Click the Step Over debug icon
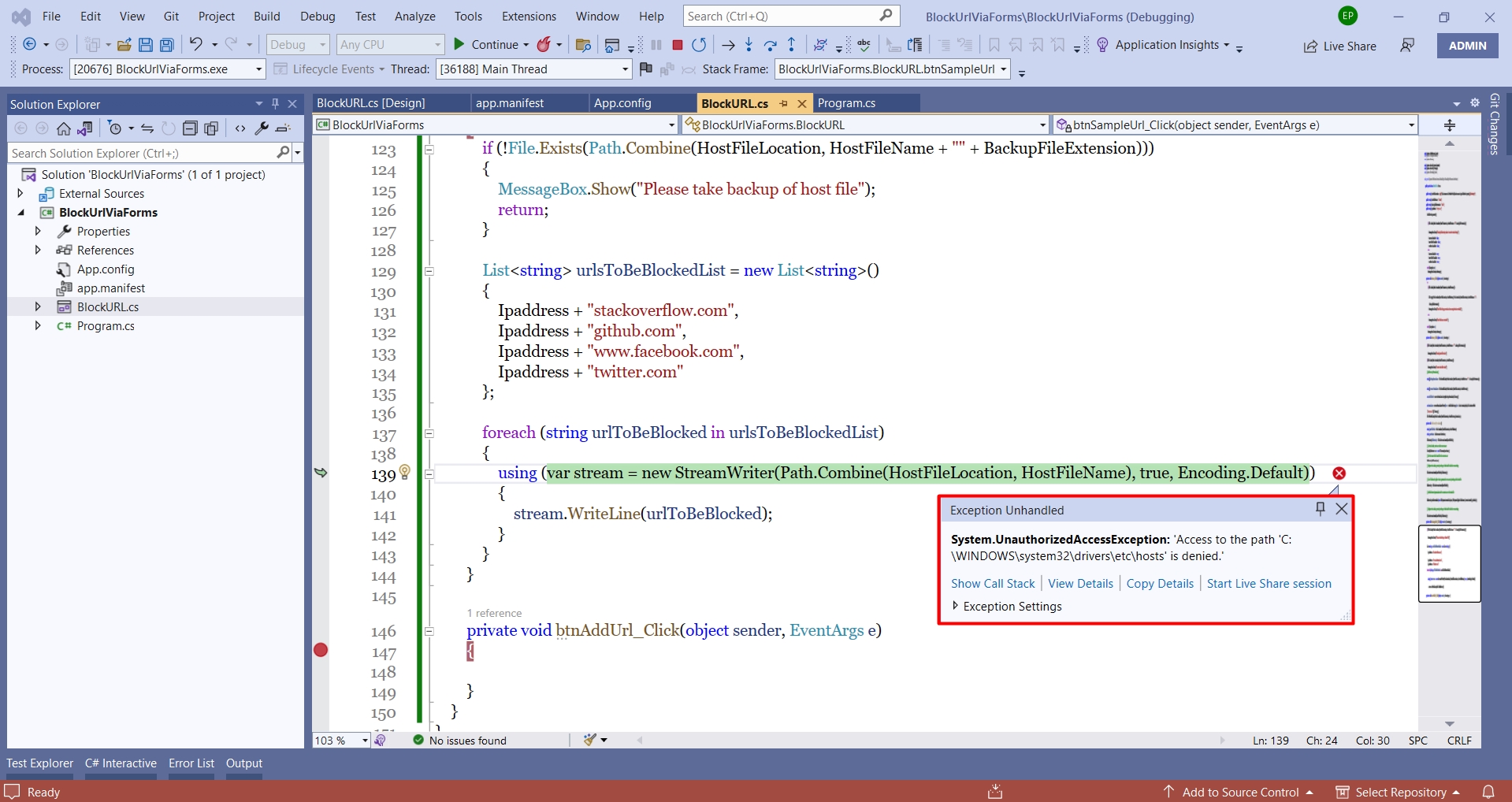This screenshot has width=1512, height=802. [770, 45]
